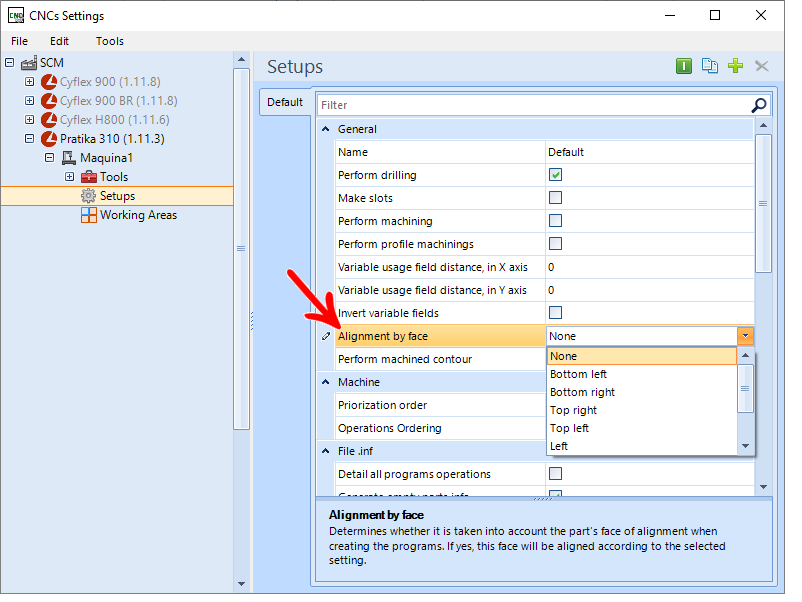The image size is (802, 602).
Task: Toggle the Perform drilling checkbox
Action: pos(555,174)
